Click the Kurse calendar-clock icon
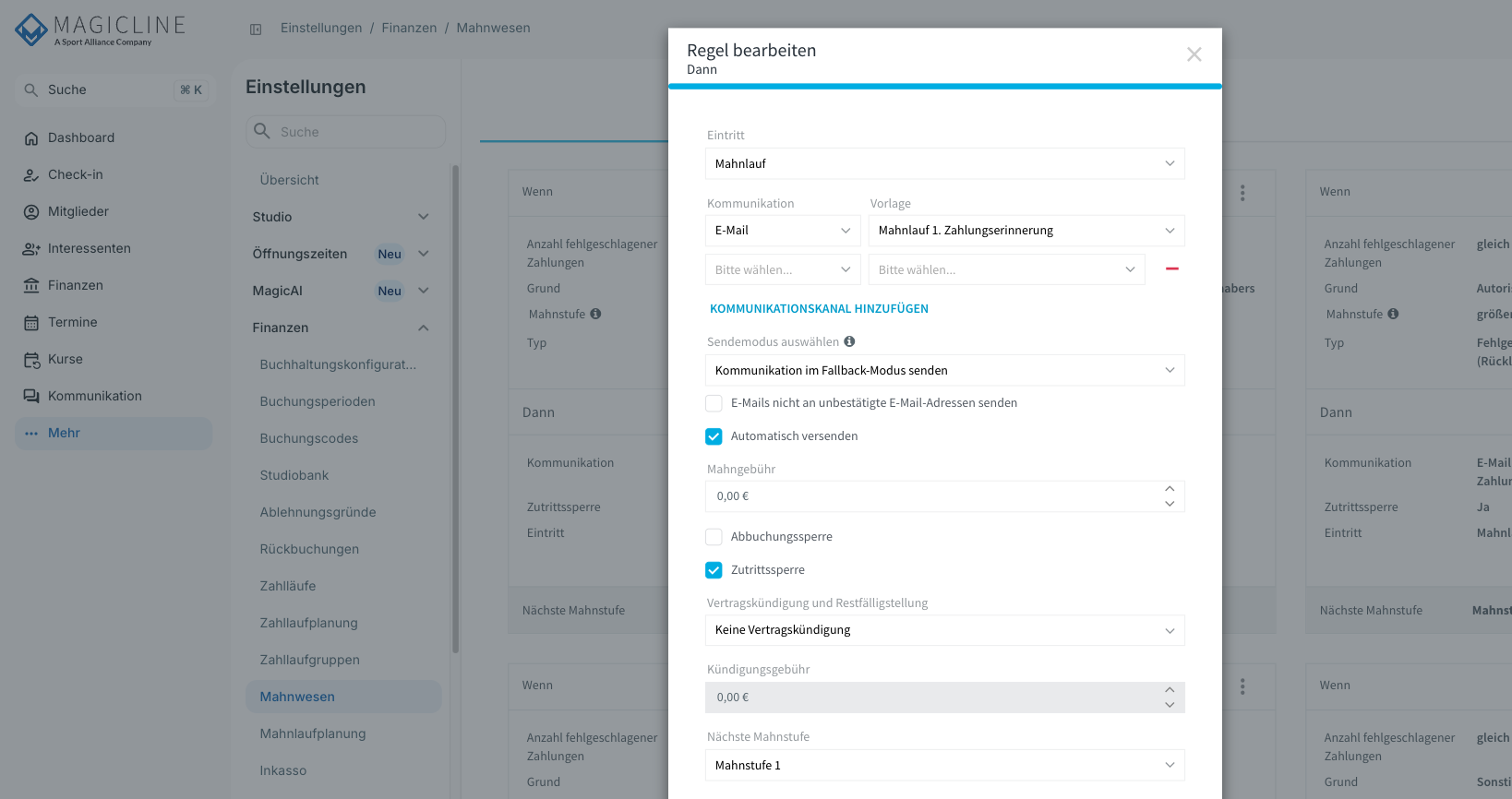 (31, 360)
